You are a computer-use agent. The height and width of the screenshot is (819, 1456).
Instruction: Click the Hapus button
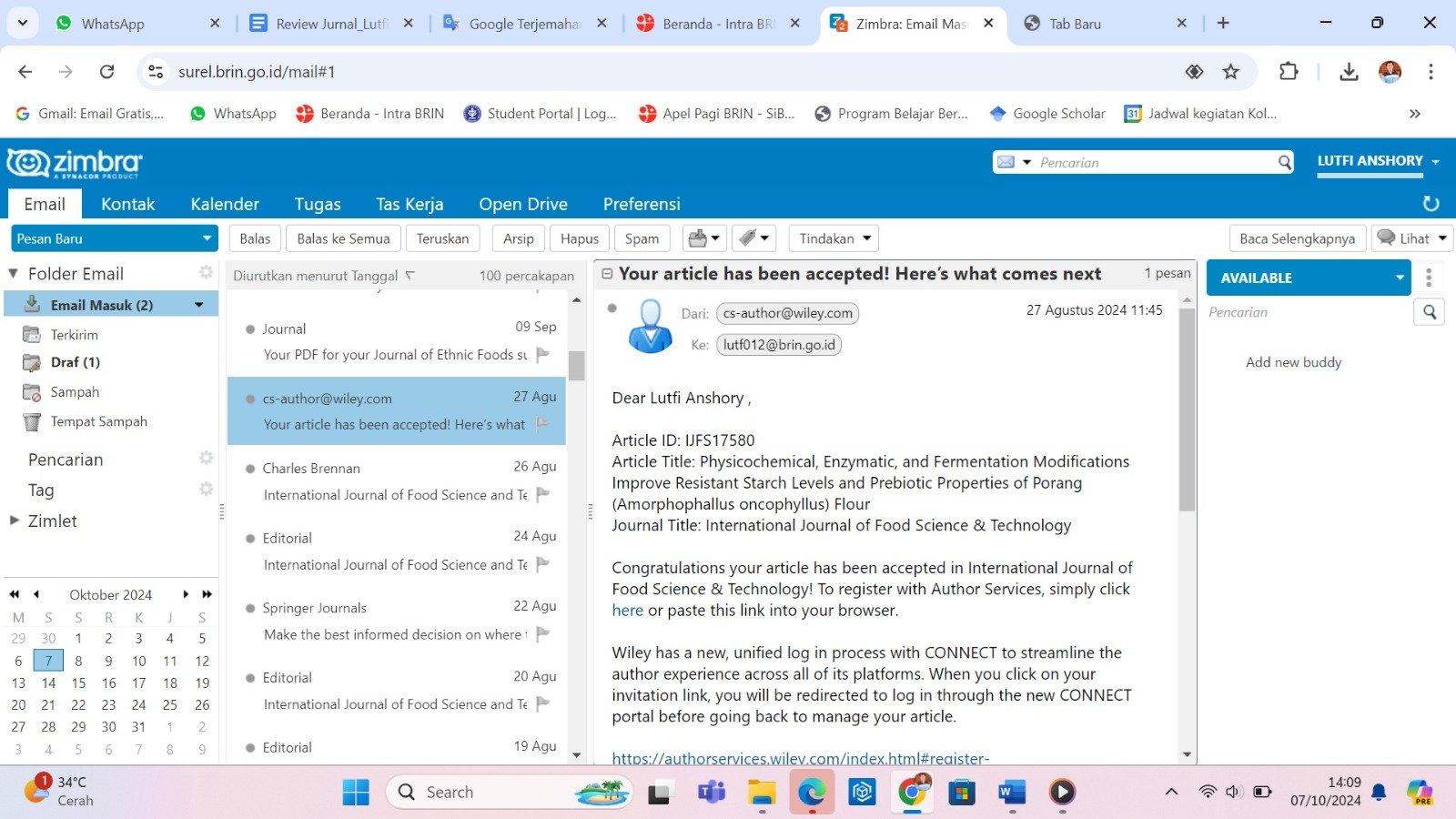coord(580,238)
